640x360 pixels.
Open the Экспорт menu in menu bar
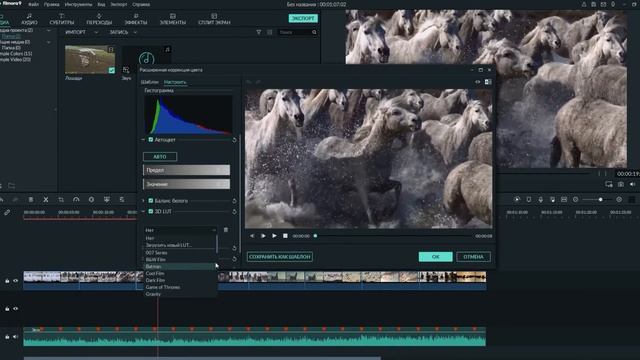119,4
